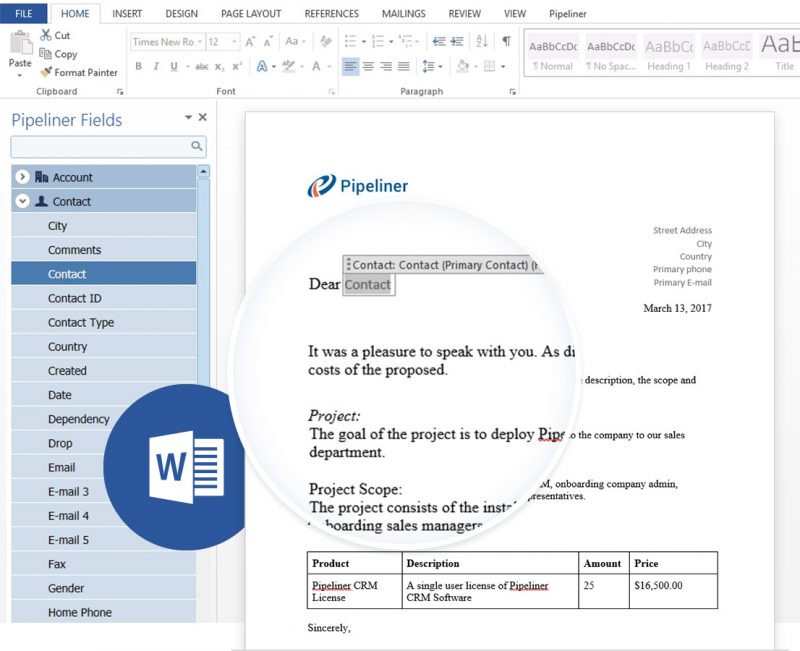Click the text highlight color icon
This screenshot has height=651, width=800.
pyautogui.click(x=288, y=66)
